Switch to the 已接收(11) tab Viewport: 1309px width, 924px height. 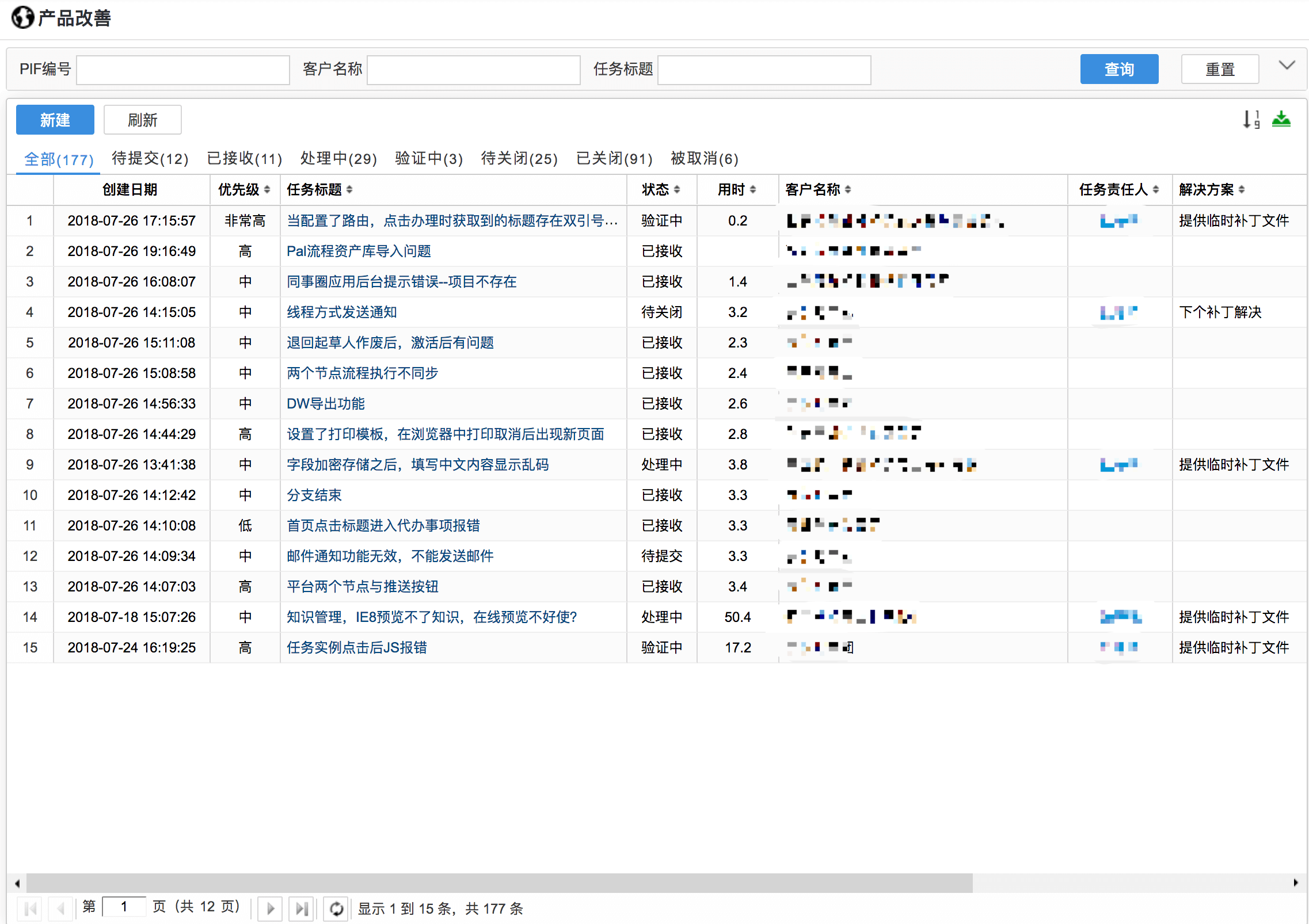point(245,159)
